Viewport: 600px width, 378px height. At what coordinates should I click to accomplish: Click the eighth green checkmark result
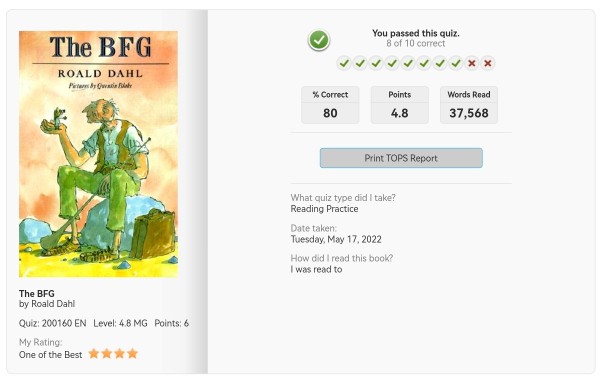pos(455,63)
